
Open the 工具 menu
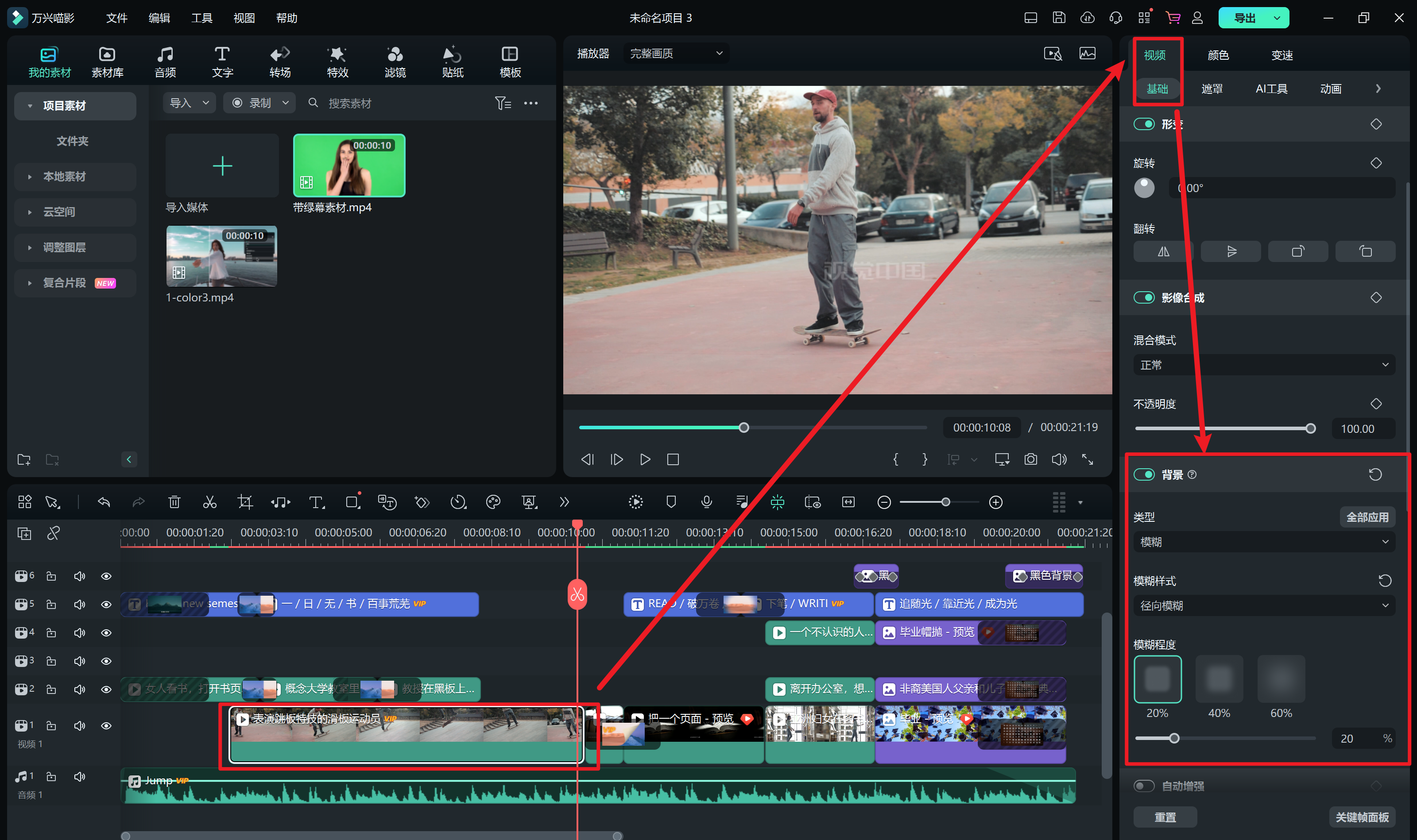tap(201, 18)
